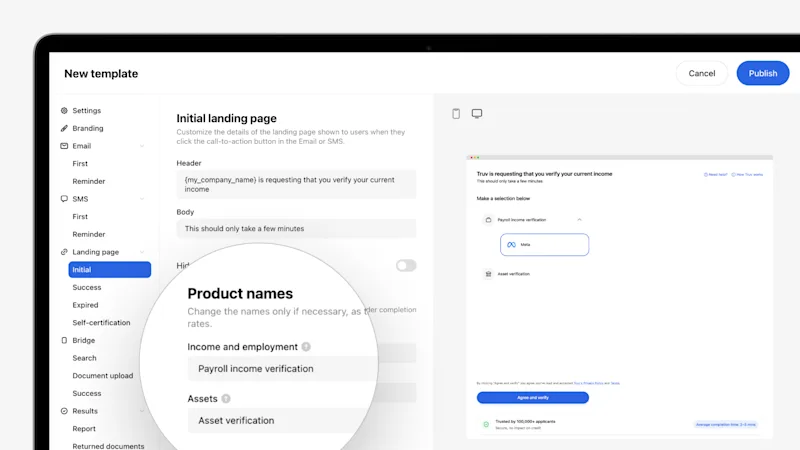Viewport: 800px width, 450px height.
Task: Click asset bank icon in preview
Action: pyautogui.click(x=488, y=274)
